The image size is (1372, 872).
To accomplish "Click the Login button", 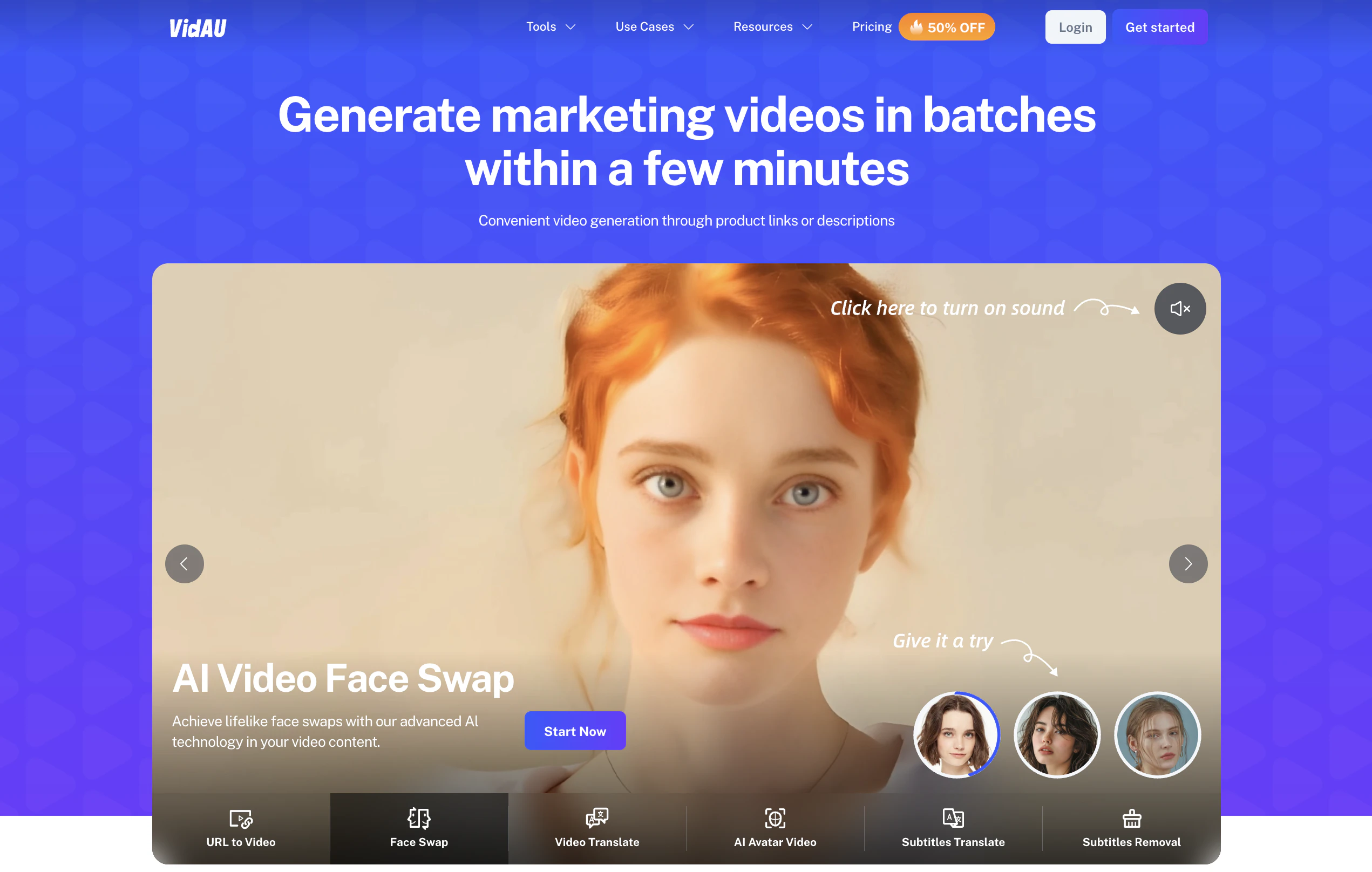I will click(1075, 26).
